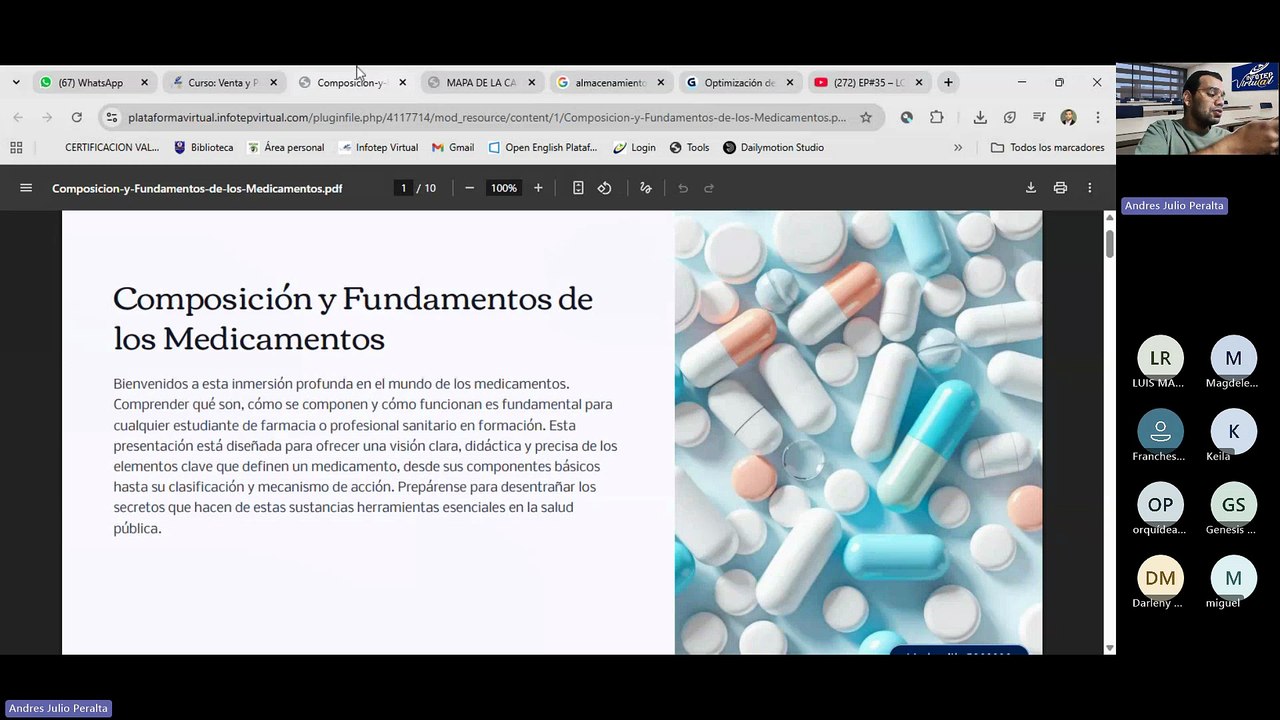
Task: Open the Tools bookmark
Action: (x=689, y=147)
